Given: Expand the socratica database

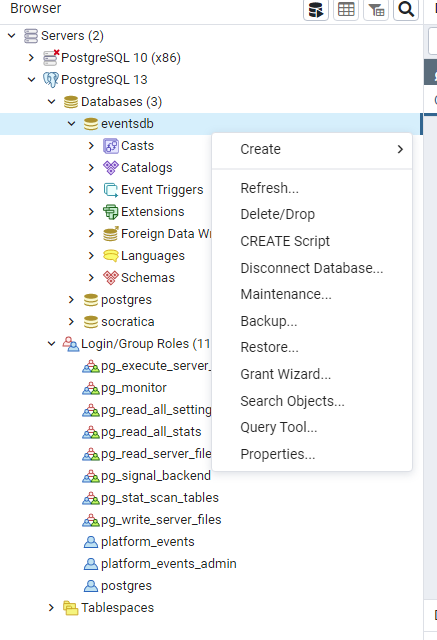Looking at the screenshot, I should tap(71, 322).
